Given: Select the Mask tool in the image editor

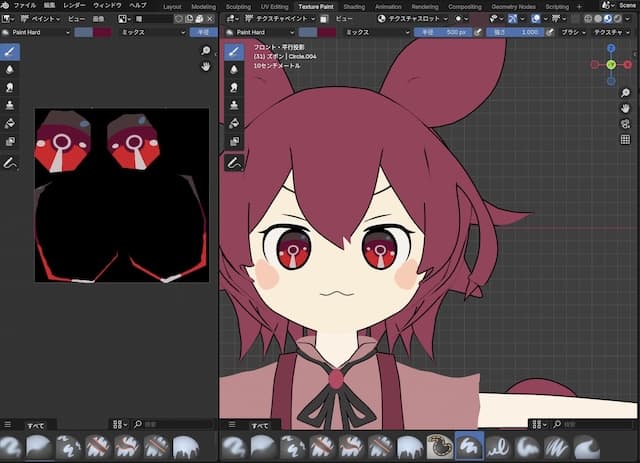Looking at the screenshot, I should 11,142.
